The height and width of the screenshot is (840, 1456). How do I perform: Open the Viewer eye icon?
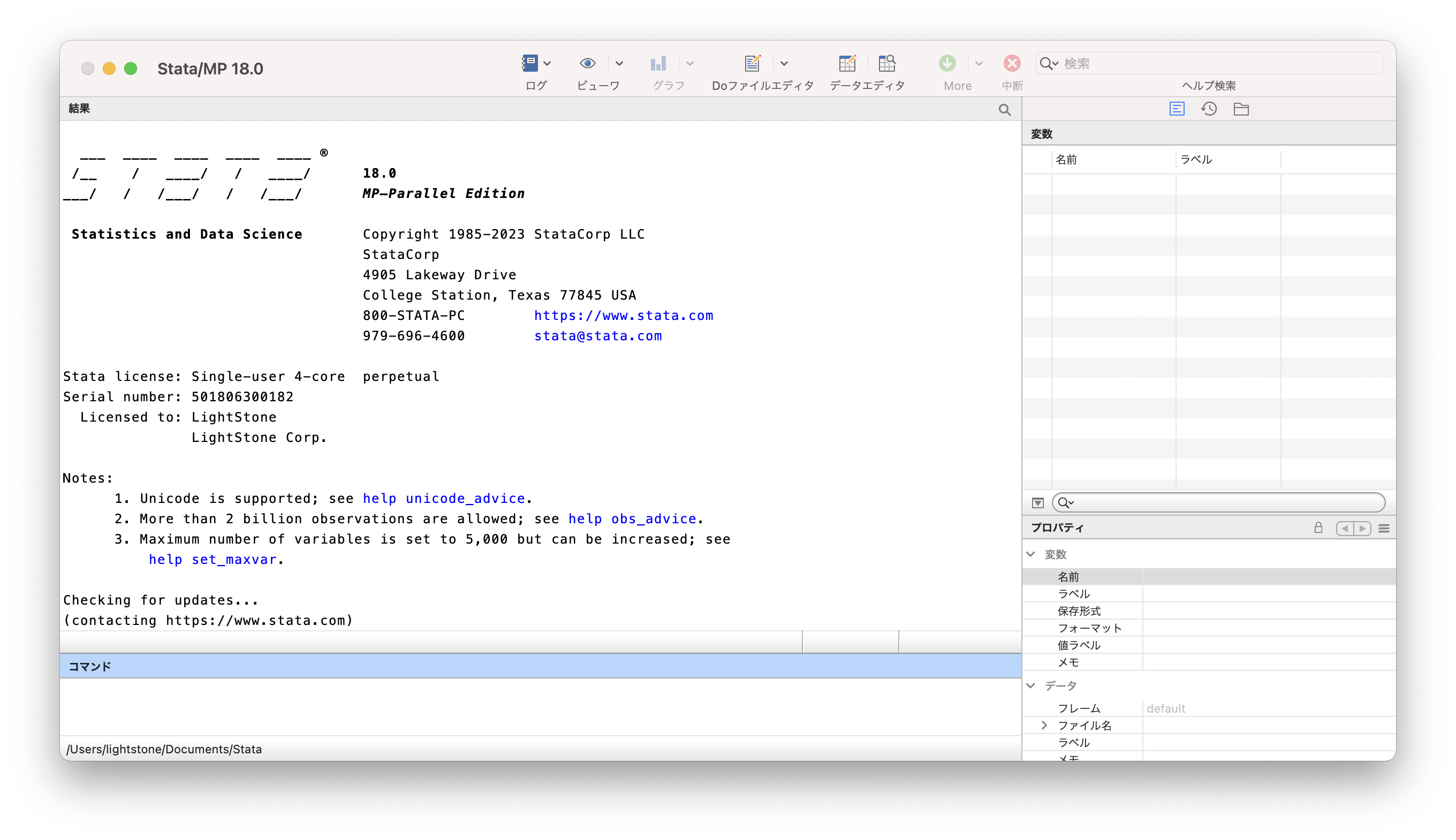[587, 63]
